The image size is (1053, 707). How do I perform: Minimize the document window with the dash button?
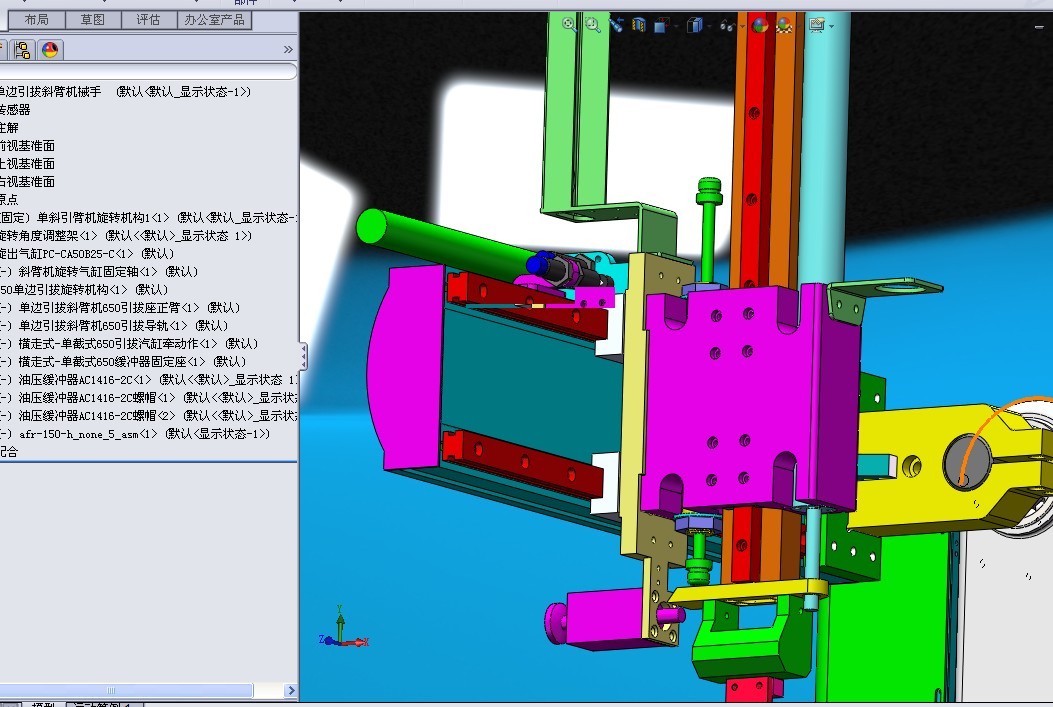pyautogui.click(x=1040, y=26)
